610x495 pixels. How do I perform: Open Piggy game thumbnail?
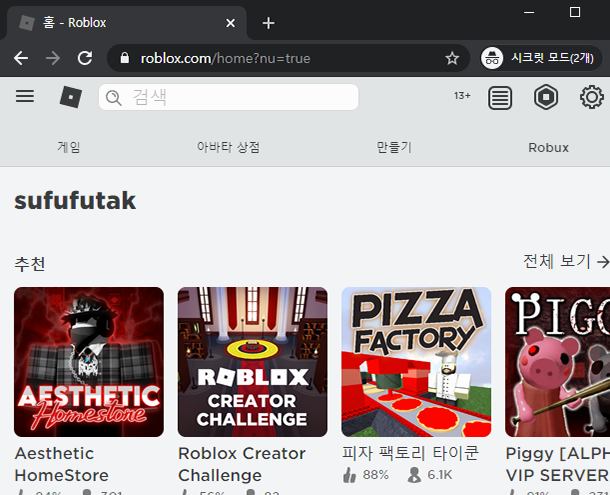(557, 362)
